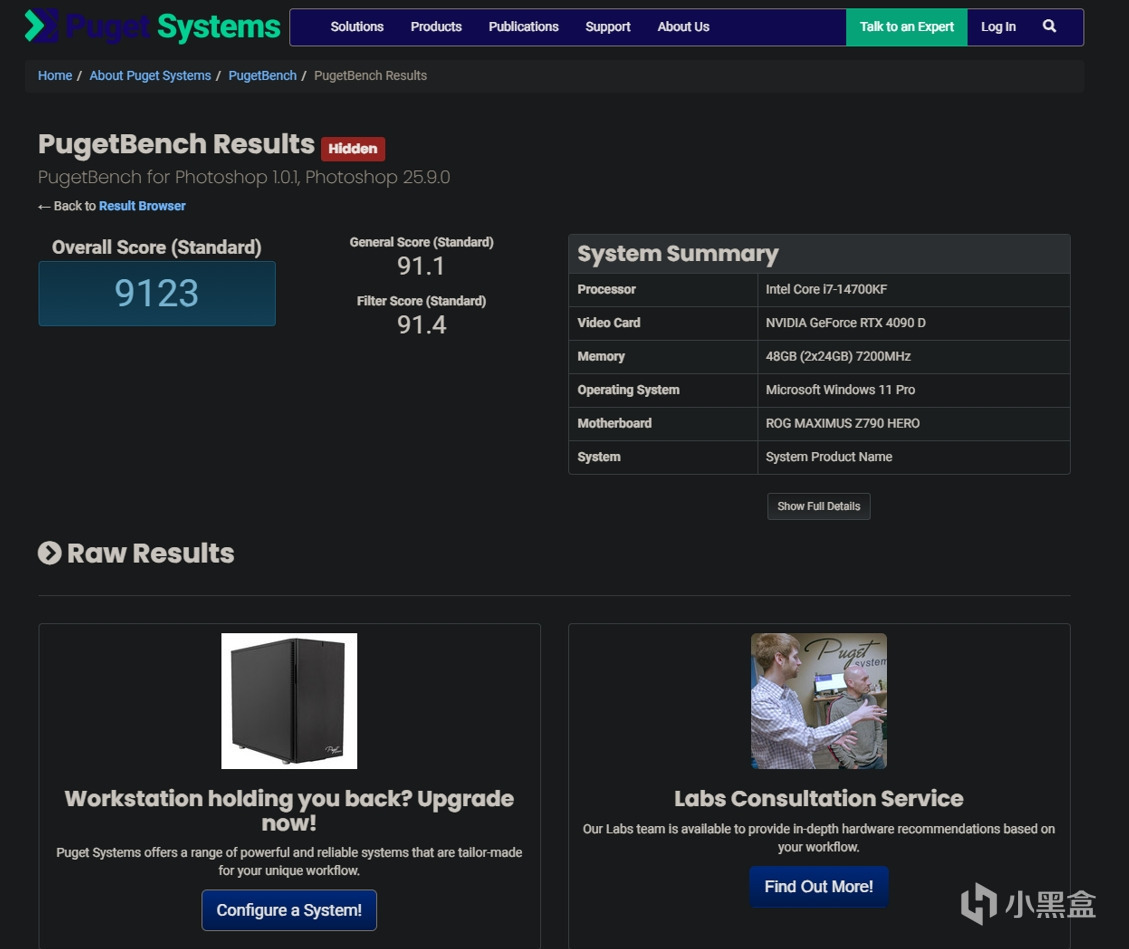The image size is (1129, 949).
Task: Expand the Raw Results section arrow
Action: [x=50, y=553]
